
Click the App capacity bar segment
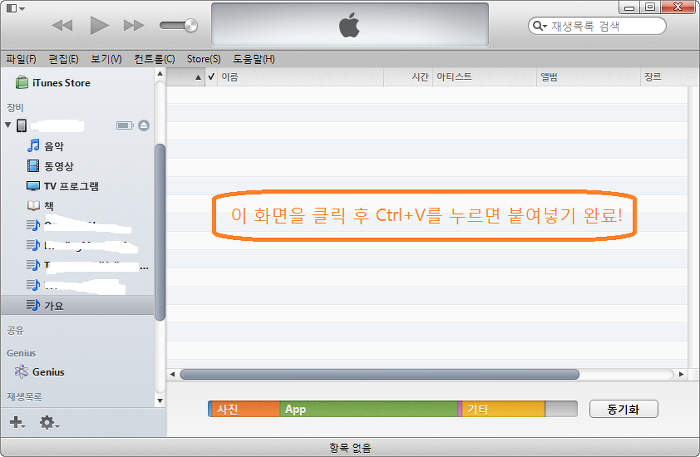[369, 409]
